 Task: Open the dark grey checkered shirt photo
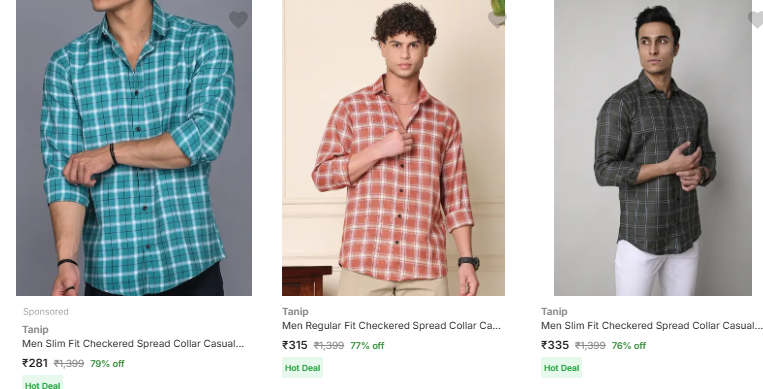tap(653, 148)
